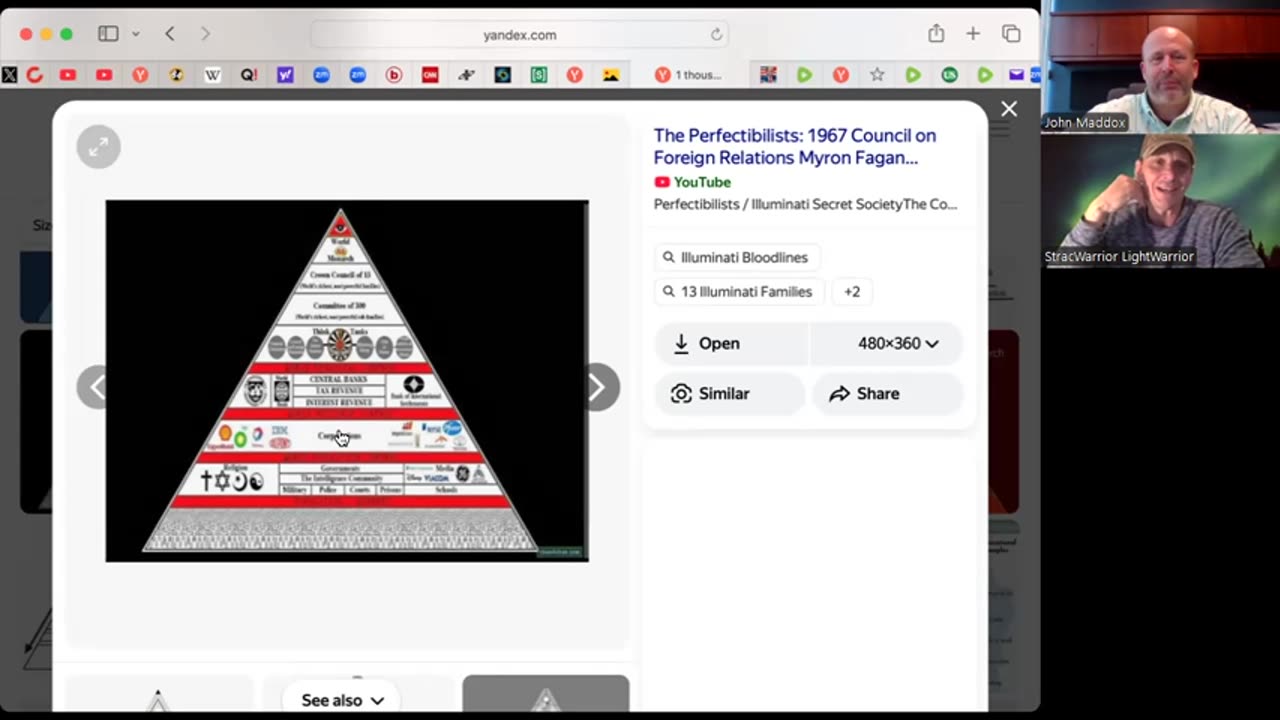The width and height of the screenshot is (1280, 720).
Task: Close the image preview overlay
Action: click(1009, 109)
